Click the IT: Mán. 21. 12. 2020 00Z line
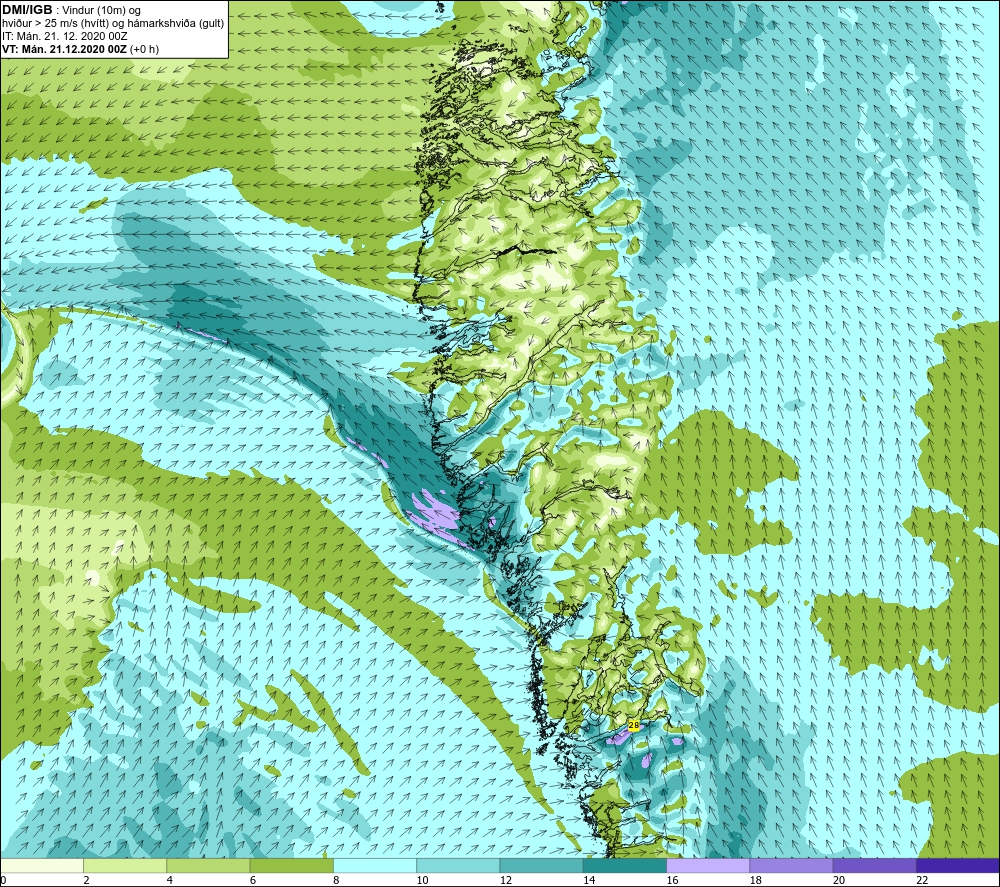This screenshot has width=1000, height=887. (64, 36)
